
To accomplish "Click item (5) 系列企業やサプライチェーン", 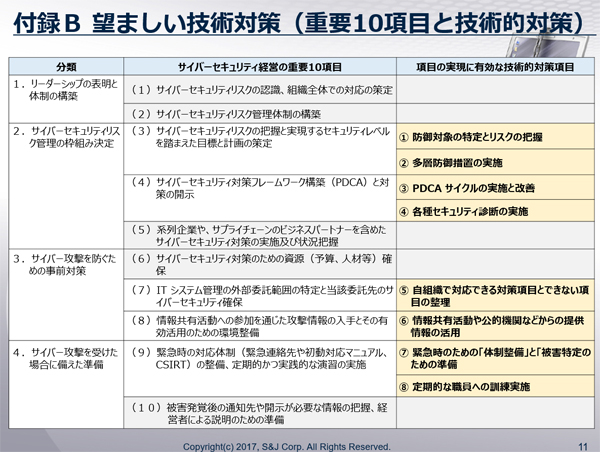I will tap(260, 235).
